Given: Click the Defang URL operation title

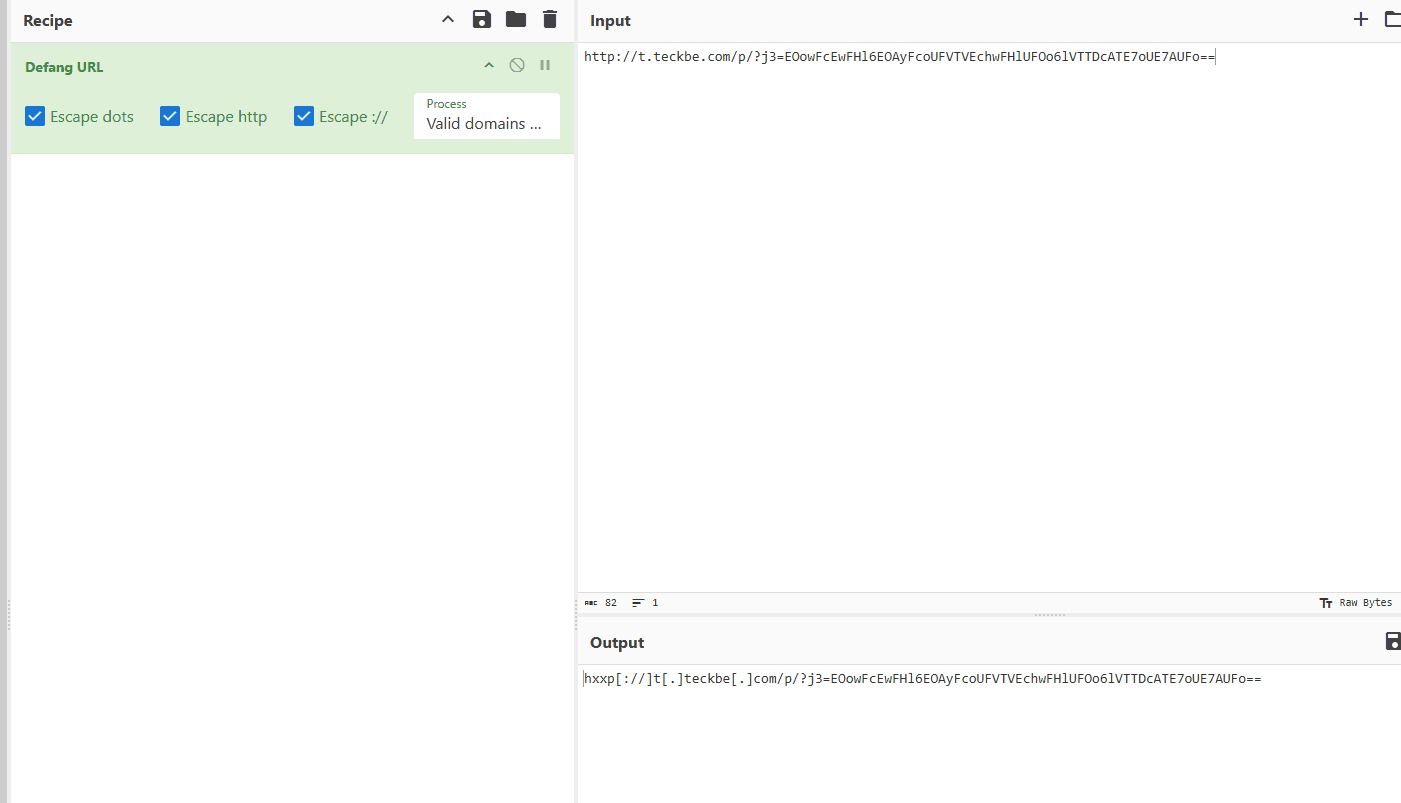Looking at the screenshot, I should [64, 67].
